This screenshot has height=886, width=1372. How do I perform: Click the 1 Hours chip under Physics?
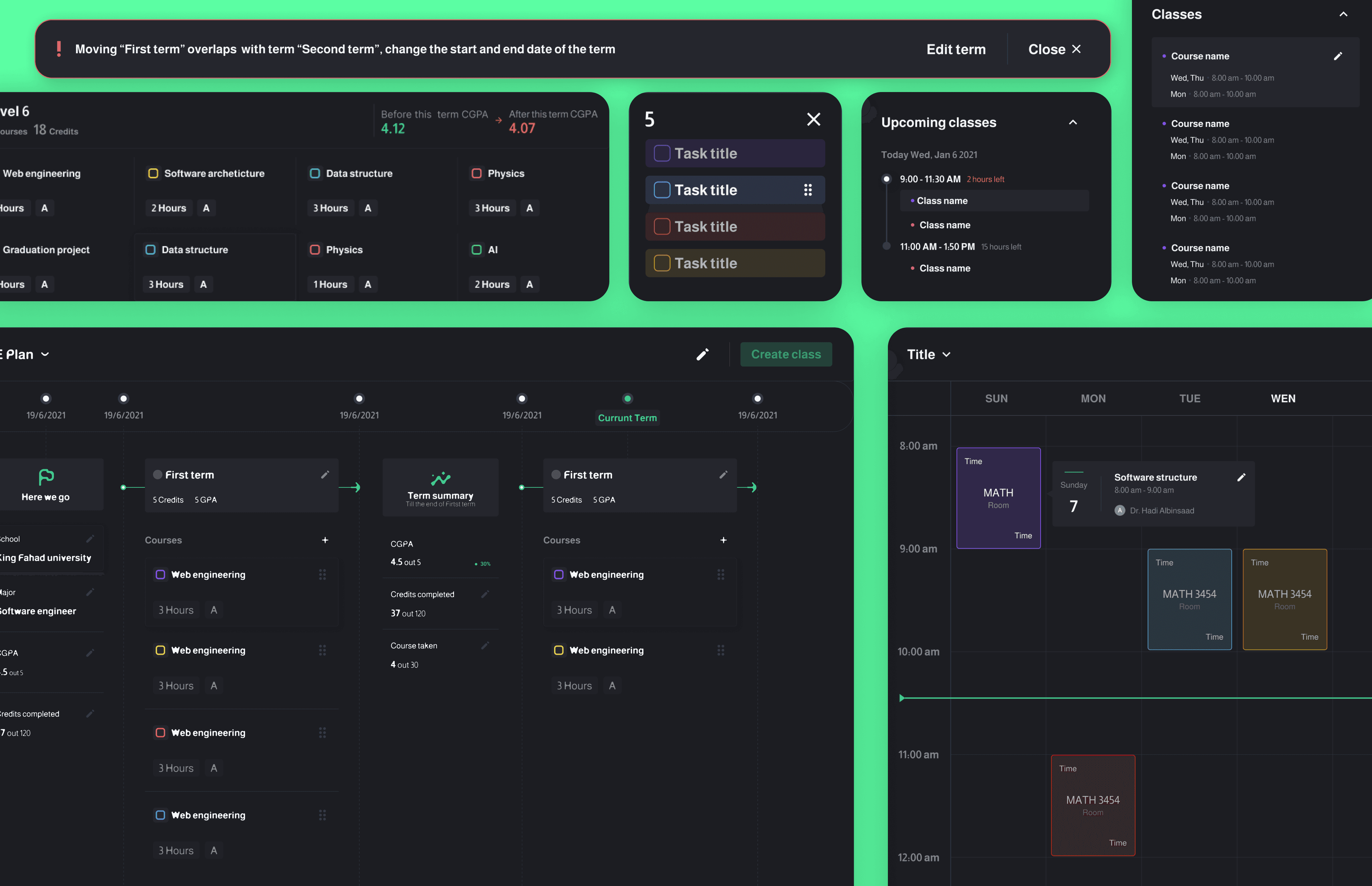[330, 284]
